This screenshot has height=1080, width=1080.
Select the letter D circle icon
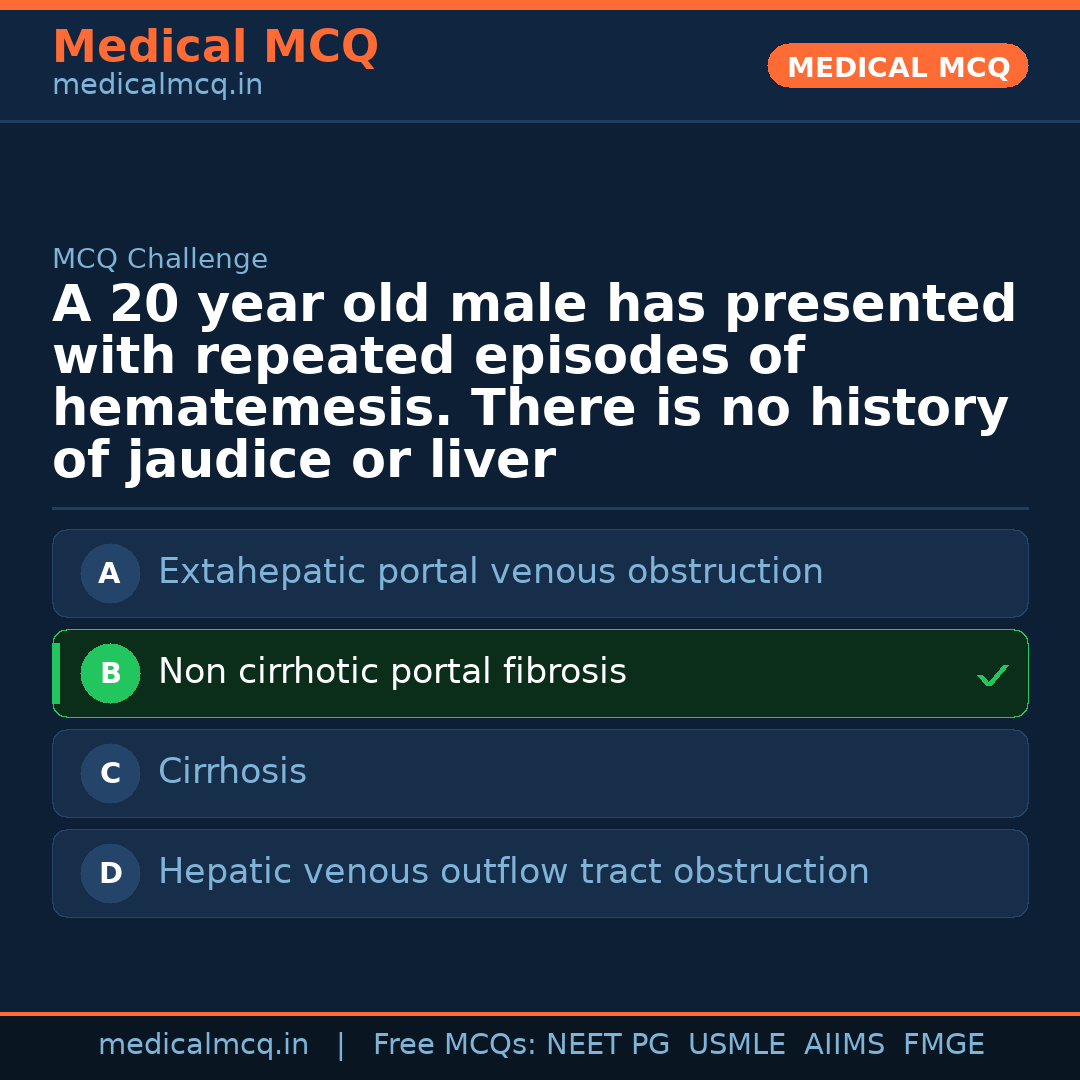[110, 874]
